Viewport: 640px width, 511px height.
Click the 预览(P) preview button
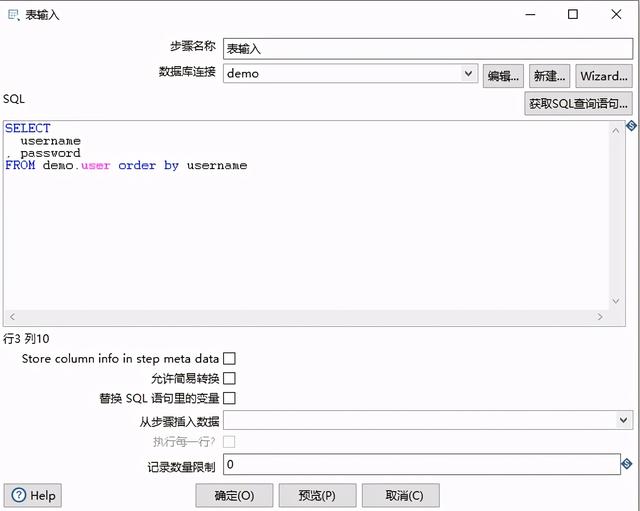(317, 495)
